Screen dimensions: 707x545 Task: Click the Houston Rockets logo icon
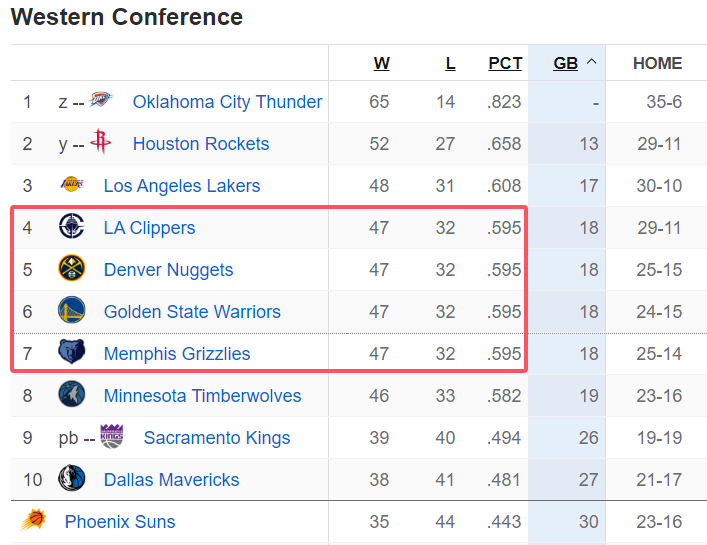coord(101,143)
